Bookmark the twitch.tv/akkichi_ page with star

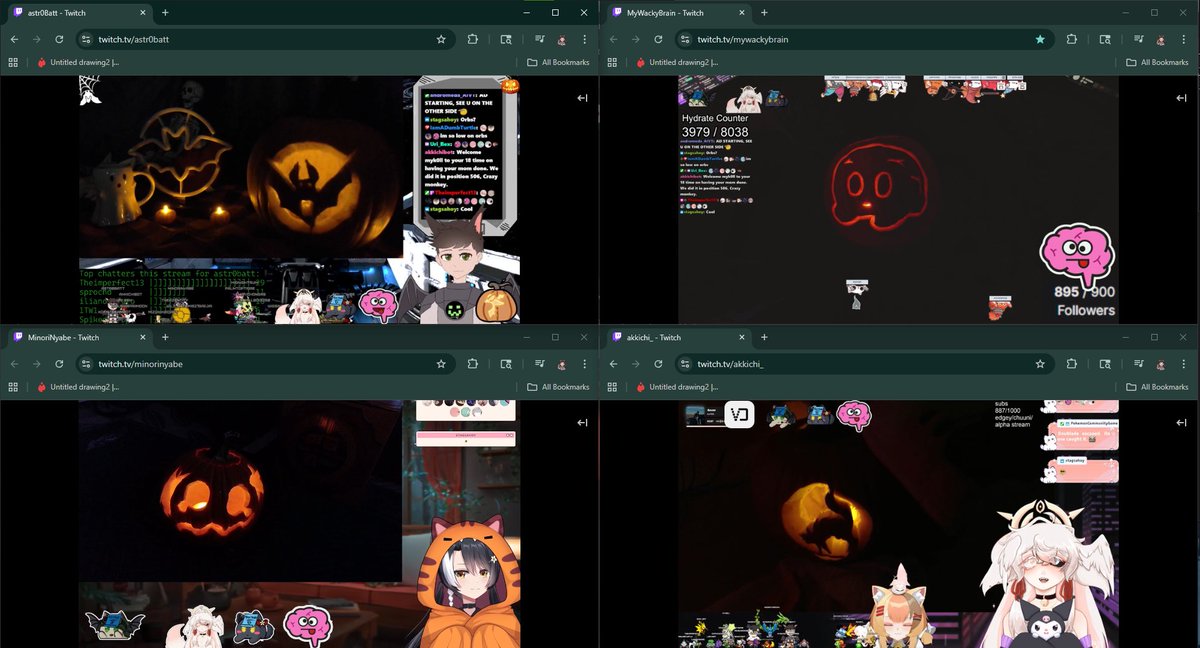[x=1041, y=364]
